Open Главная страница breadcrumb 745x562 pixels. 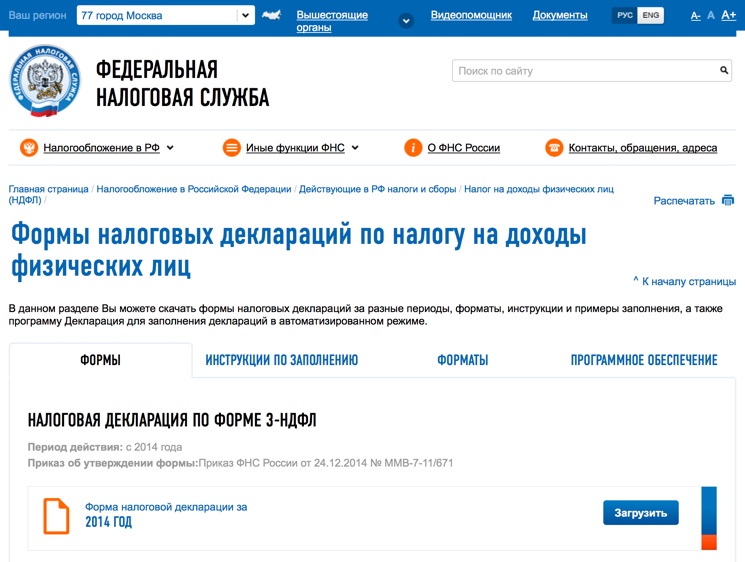click(48, 189)
